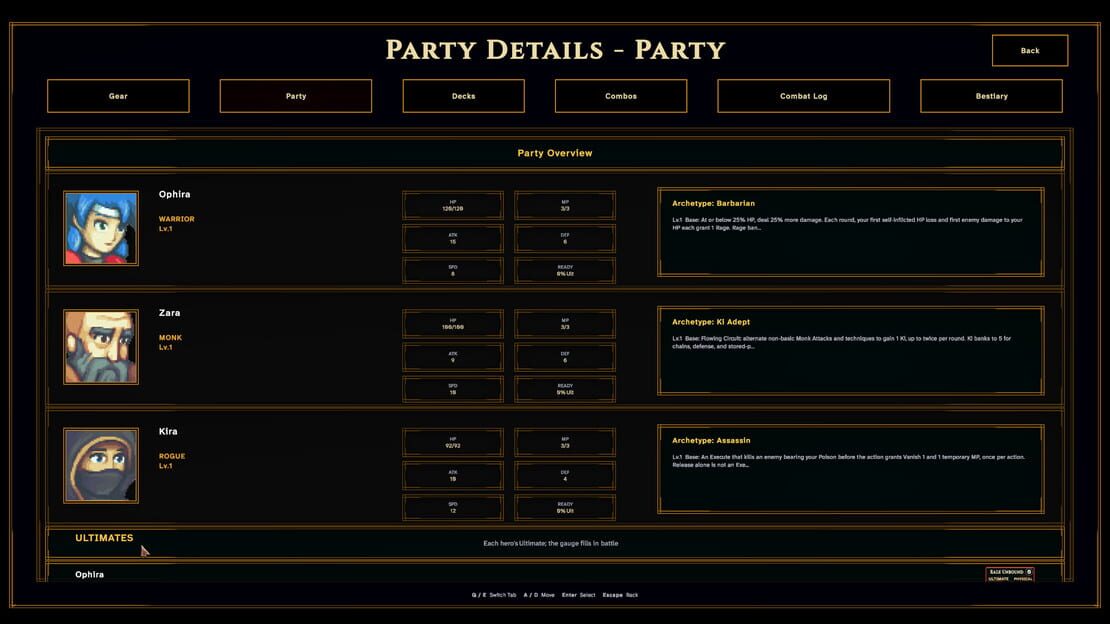Click the name Kira
The image size is (1110, 624).
point(168,431)
